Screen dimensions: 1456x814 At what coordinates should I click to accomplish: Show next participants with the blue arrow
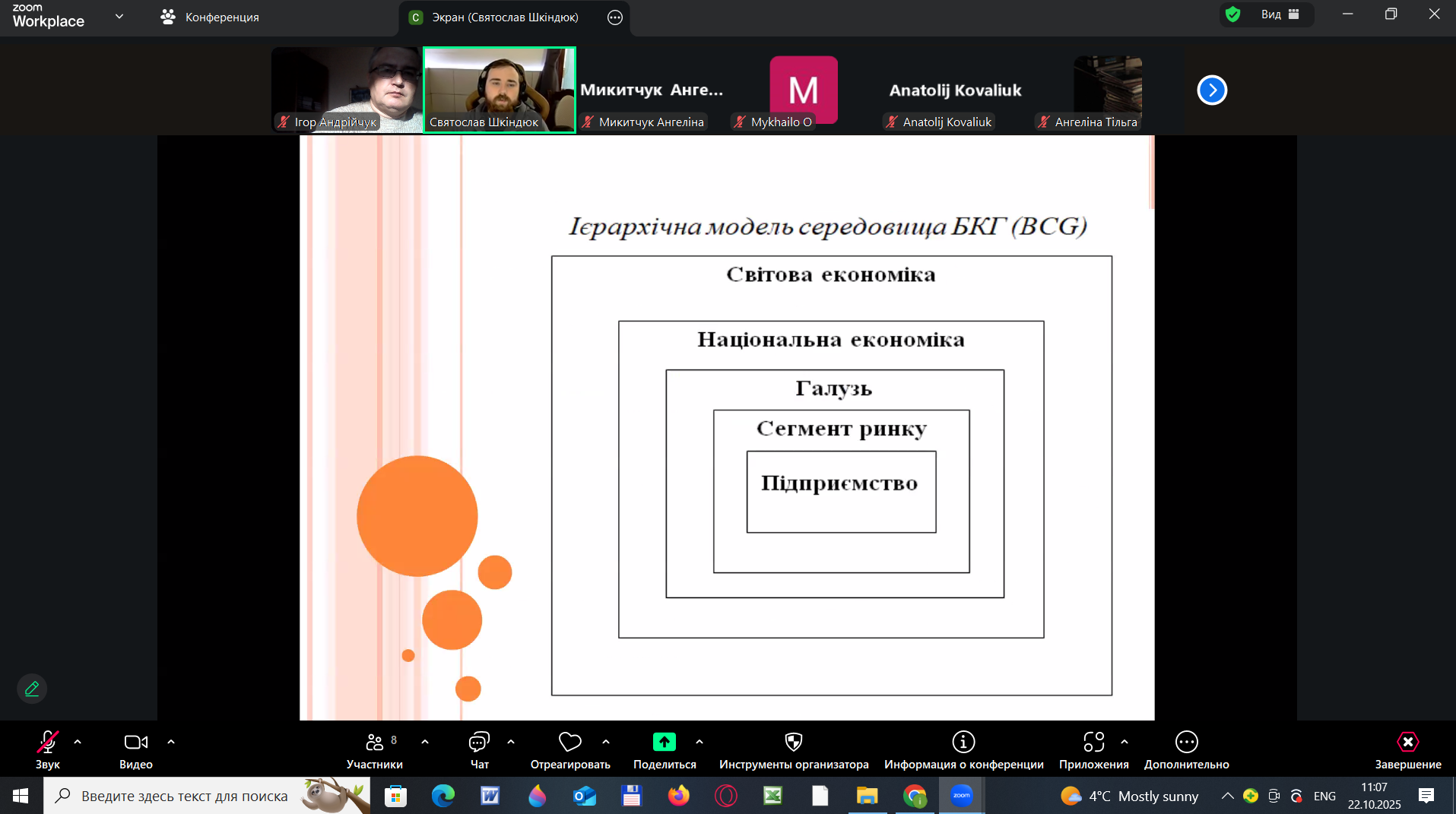click(x=1212, y=90)
